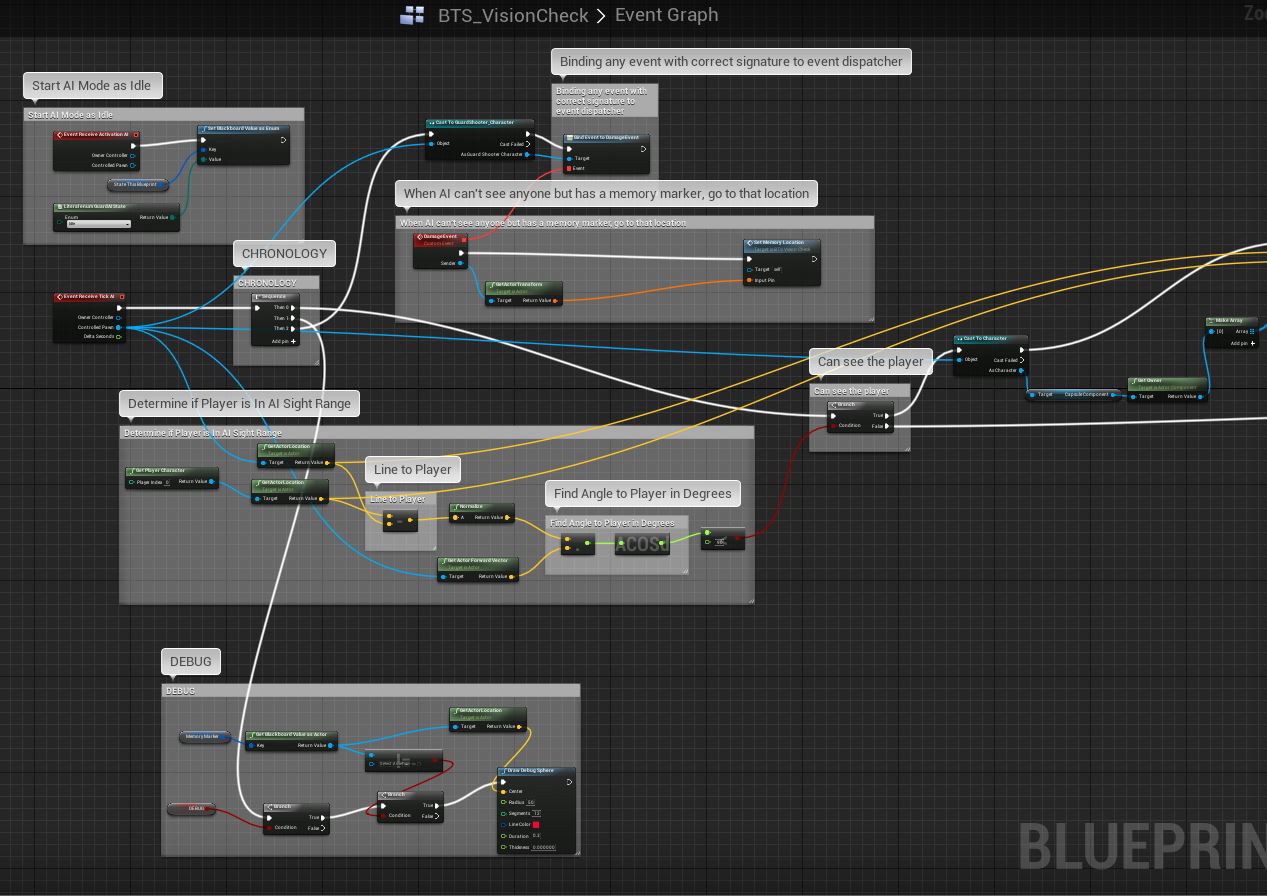Click BTS_VisionCheck in the breadcrumb

click(x=514, y=15)
